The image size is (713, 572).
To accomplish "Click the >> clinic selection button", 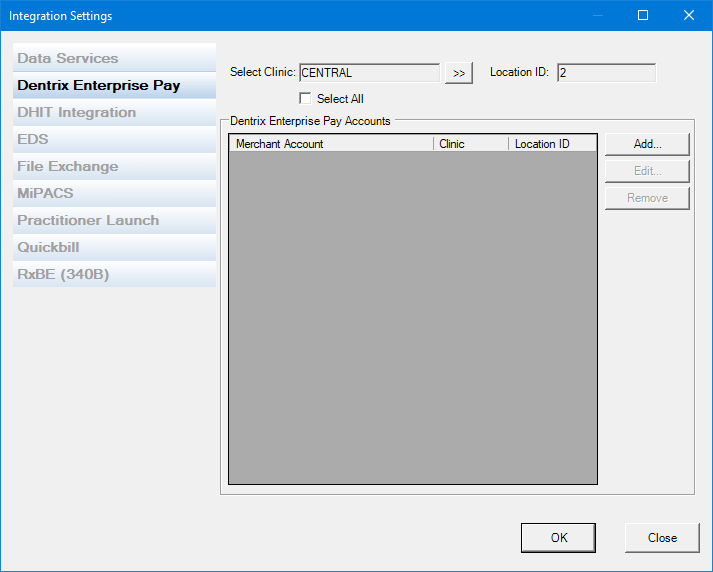I will [458, 73].
